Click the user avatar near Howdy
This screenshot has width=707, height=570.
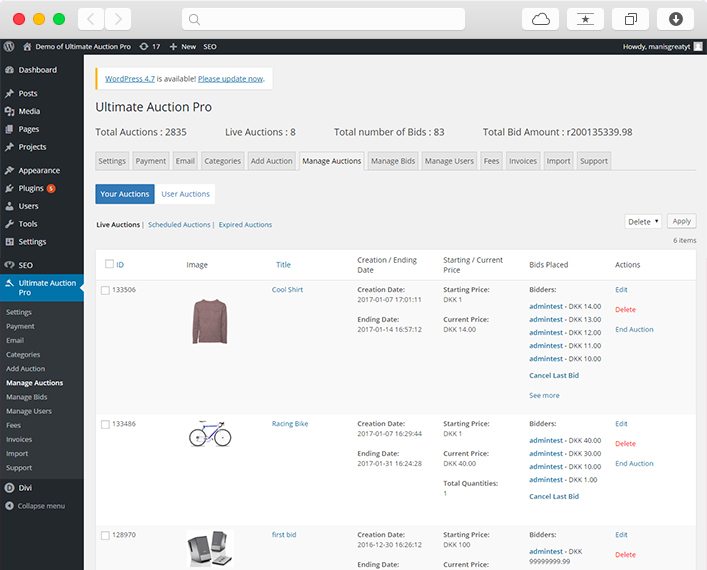tap(698, 46)
